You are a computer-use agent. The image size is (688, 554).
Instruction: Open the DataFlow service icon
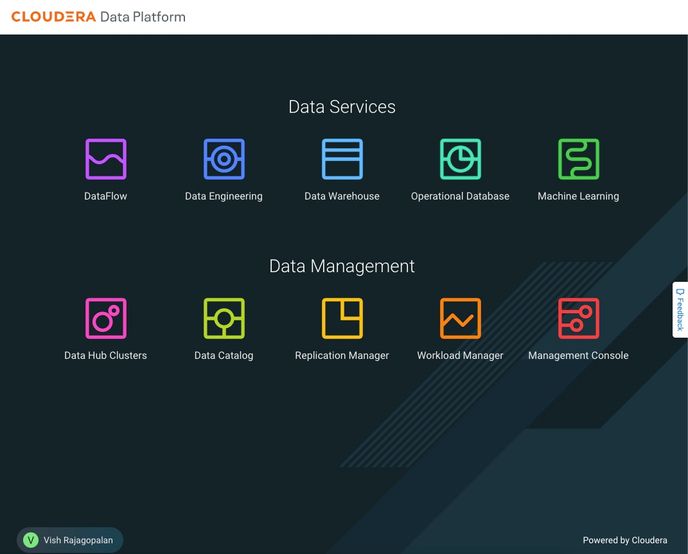106,159
